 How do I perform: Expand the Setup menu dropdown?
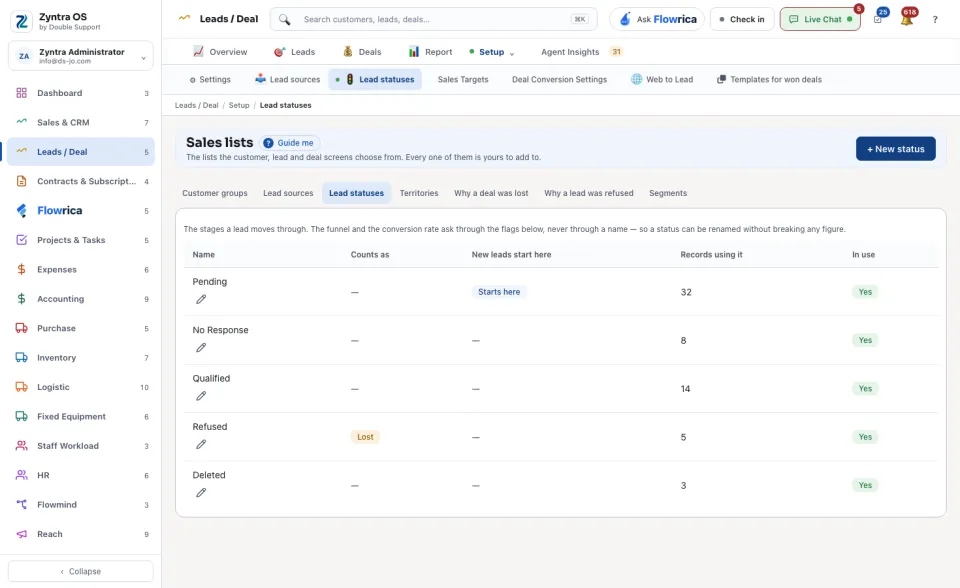point(512,53)
